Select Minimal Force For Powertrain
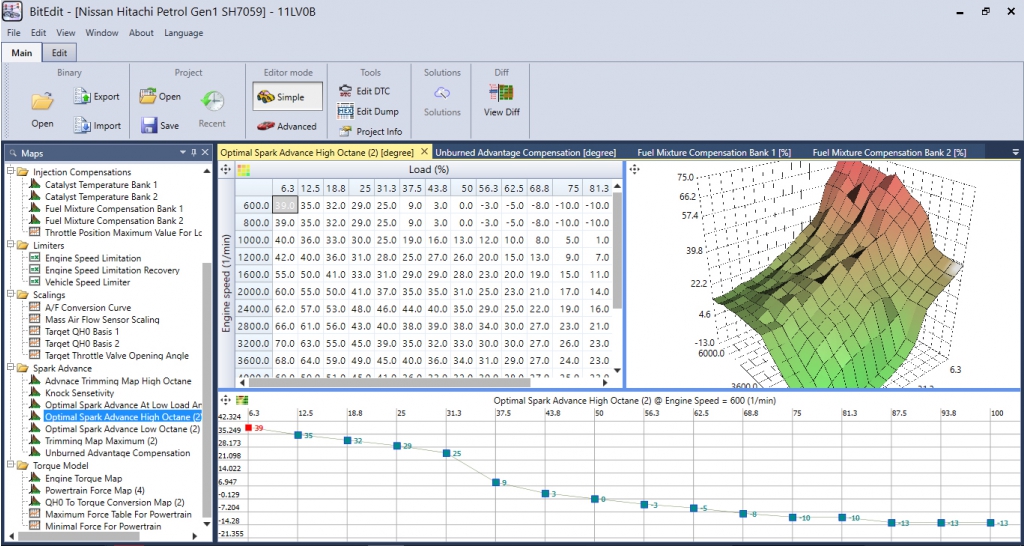1024x546 pixels. point(103,526)
